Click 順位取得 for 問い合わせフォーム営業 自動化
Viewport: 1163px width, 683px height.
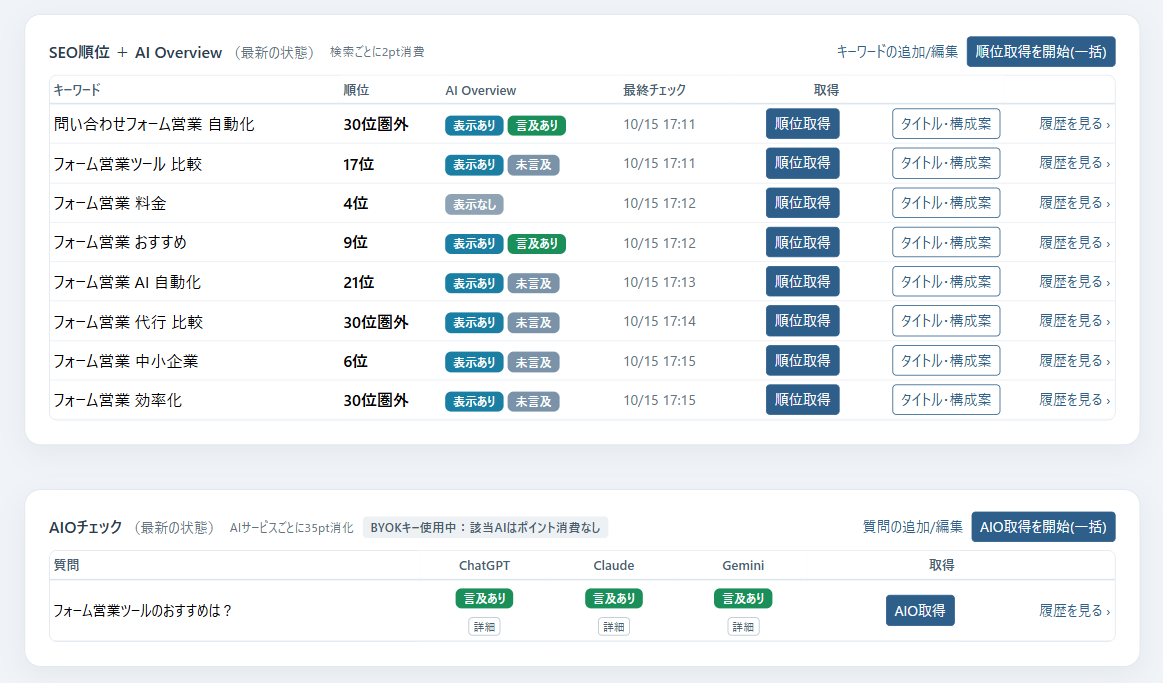click(x=803, y=124)
